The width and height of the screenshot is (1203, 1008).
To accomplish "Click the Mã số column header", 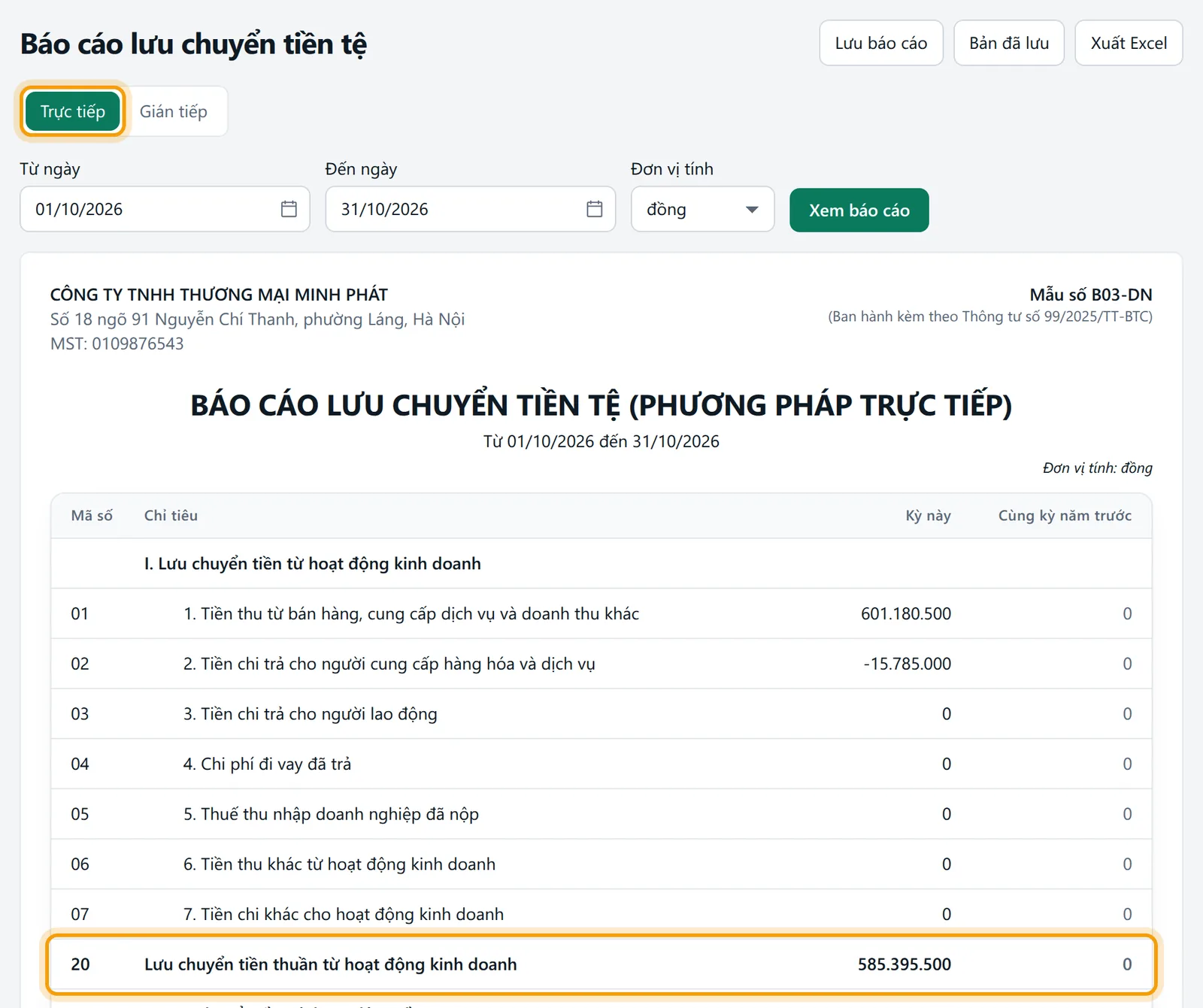I will pyautogui.click(x=92, y=516).
